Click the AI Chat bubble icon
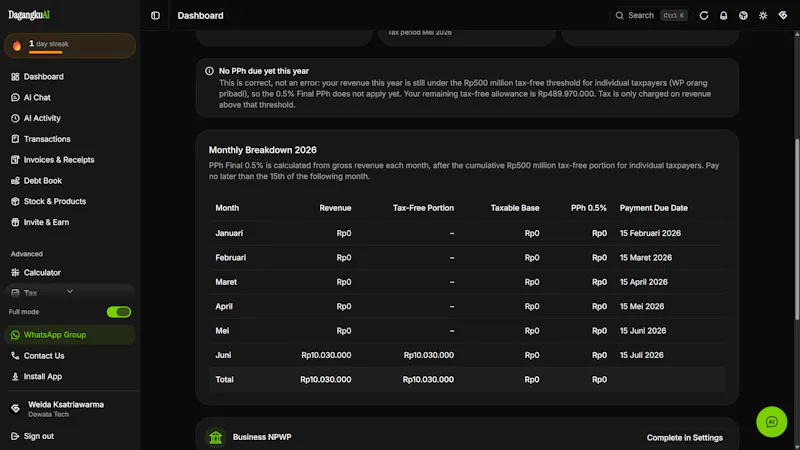 point(15,97)
